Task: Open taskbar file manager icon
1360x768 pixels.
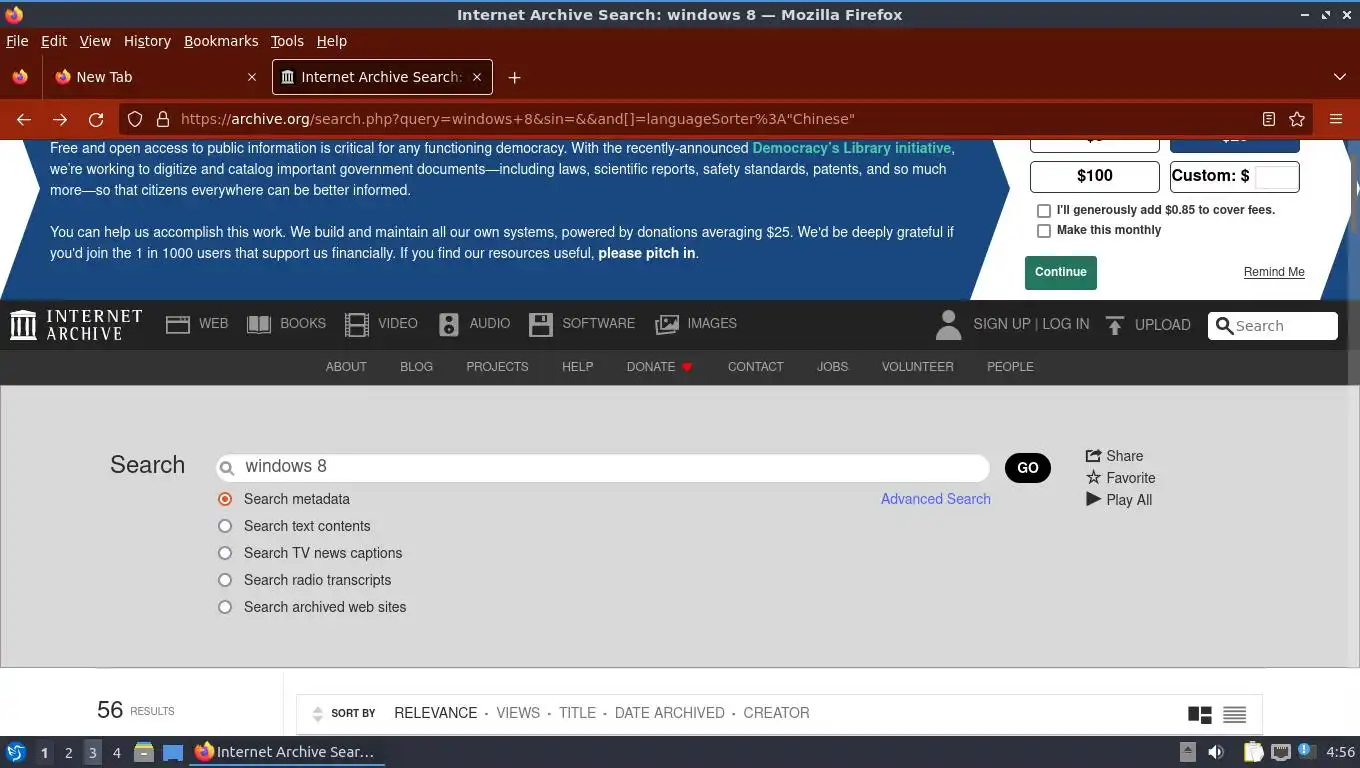Action: [x=144, y=752]
